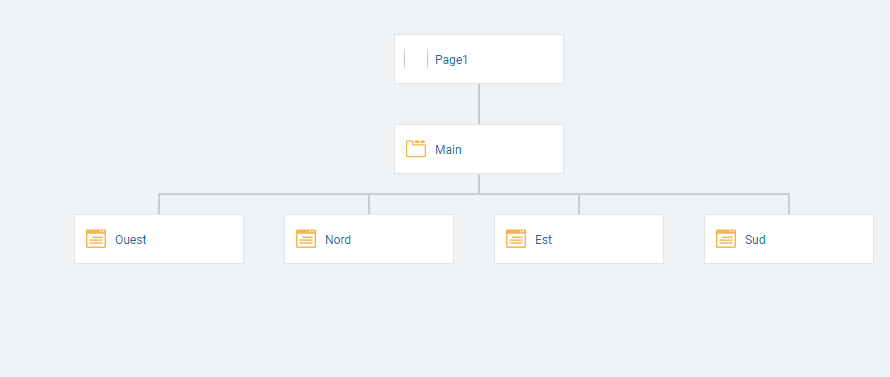Image resolution: width=890 pixels, height=377 pixels.
Task: Click empty area inside Nord card
Action: (x=403, y=239)
